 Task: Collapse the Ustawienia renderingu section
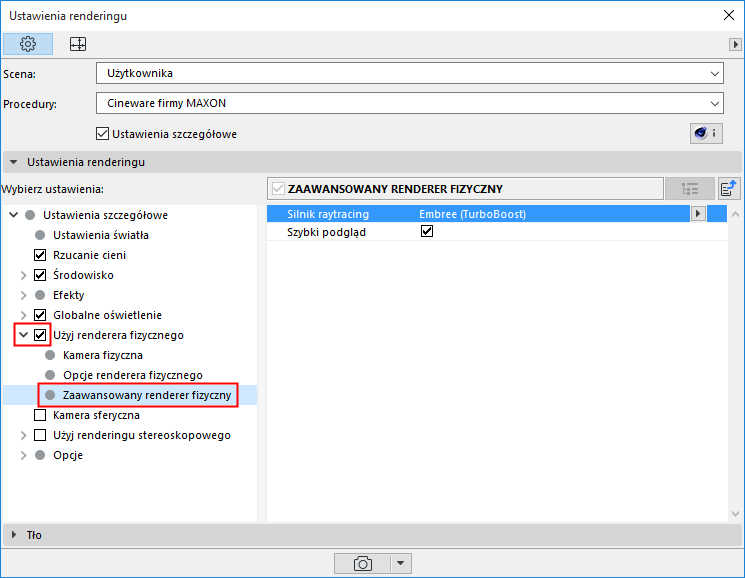[x=14, y=162]
